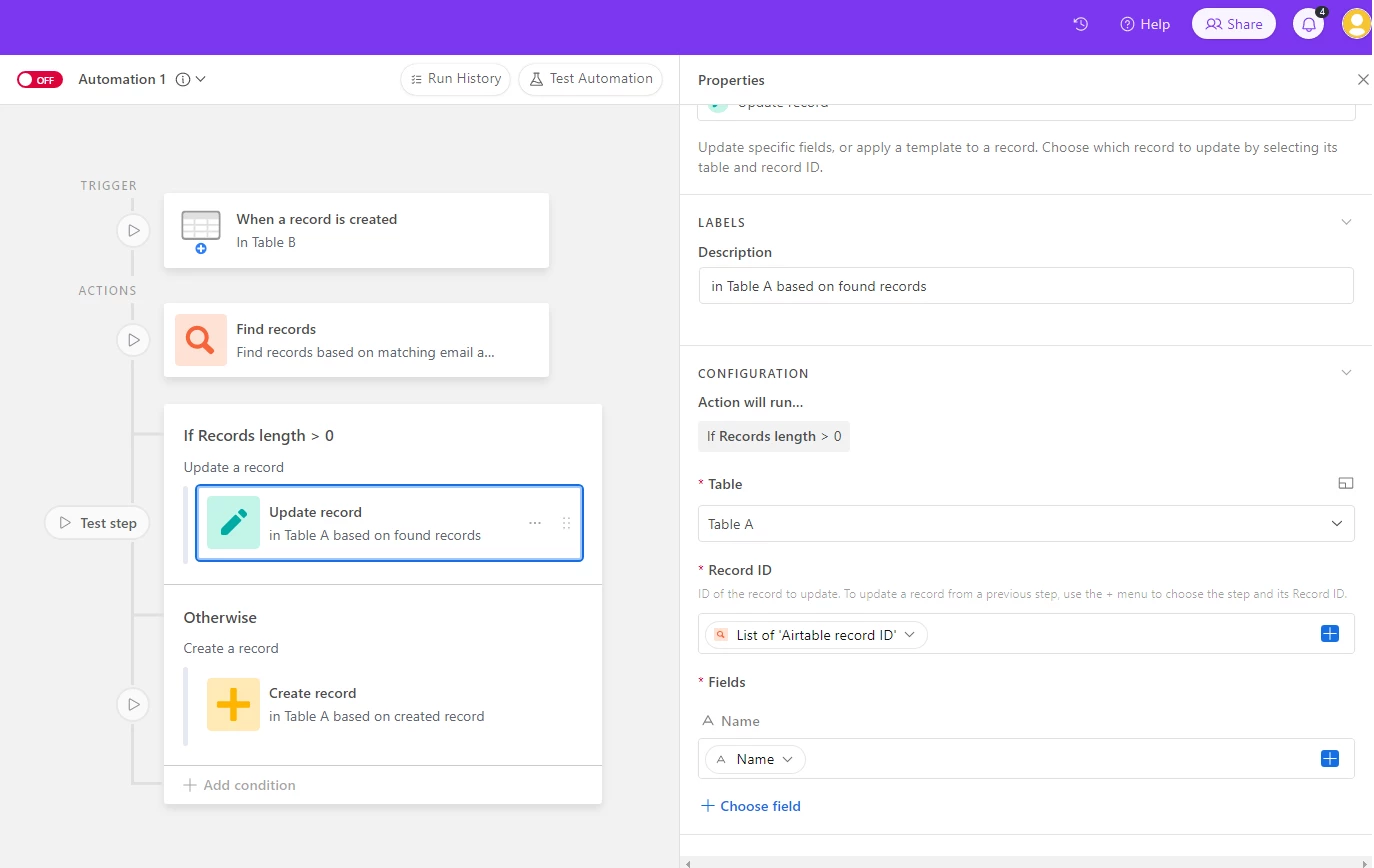Click the Name field plus button
The width and height of the screenshot is (1374, 868).
point(1330,759)
